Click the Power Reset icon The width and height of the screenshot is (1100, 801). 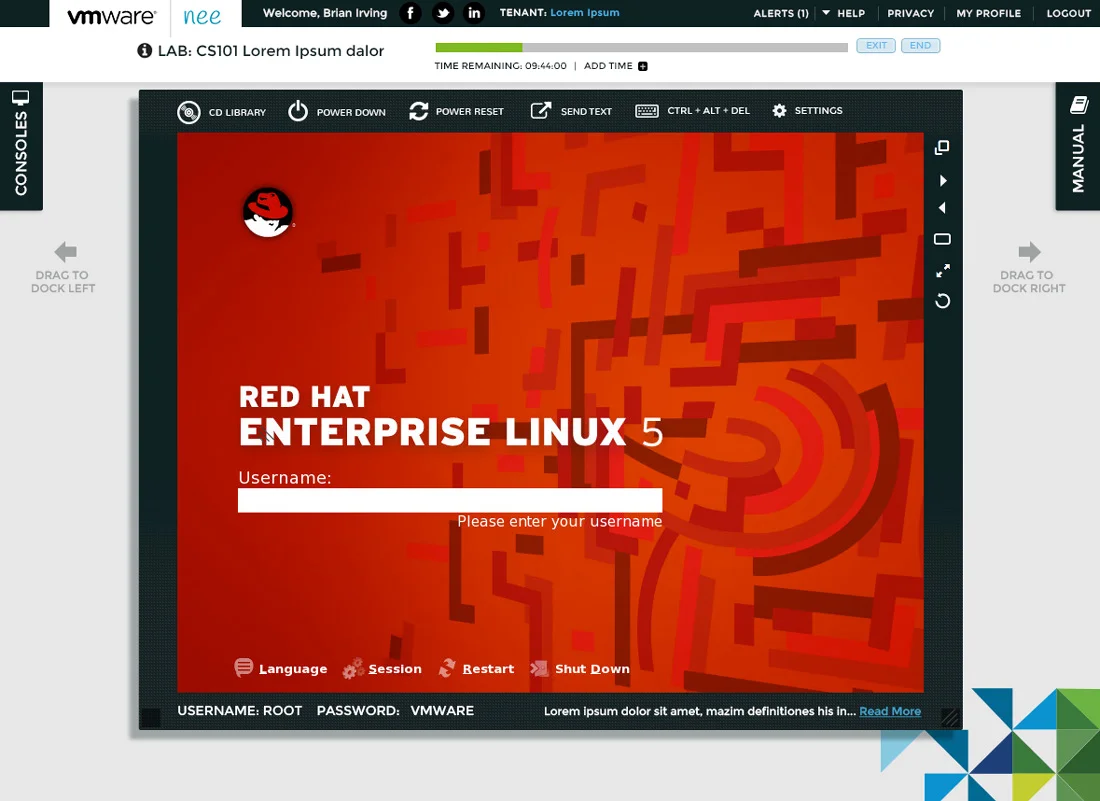point(419,111)
